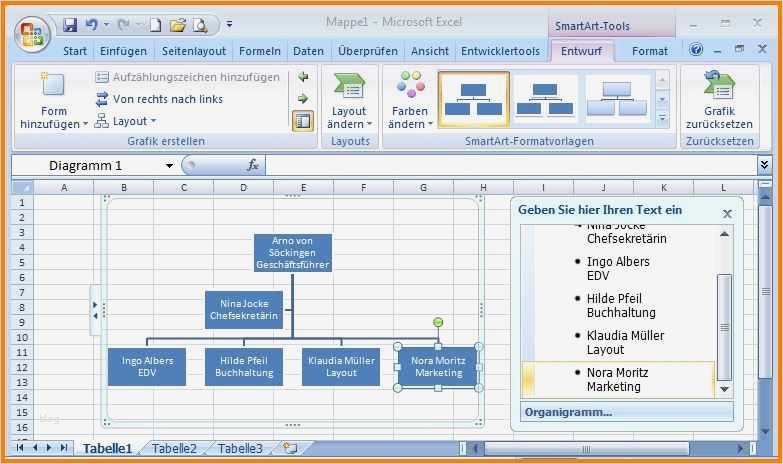Screen dimensions: 783x464
Task: Switch to the SmartArt Format tab
Action: [x=650, y=51]
